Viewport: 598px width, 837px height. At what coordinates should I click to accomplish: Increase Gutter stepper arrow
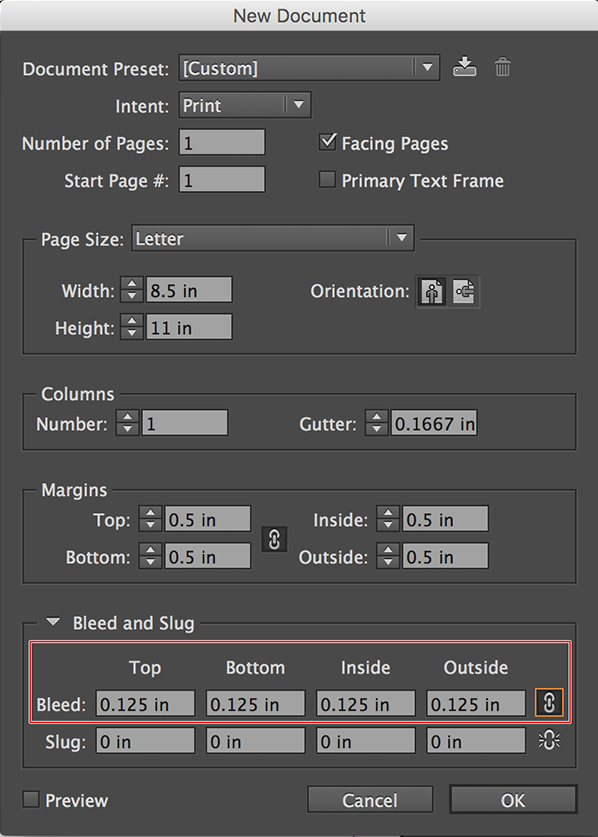pyautogui.click(x=376, y=417)
